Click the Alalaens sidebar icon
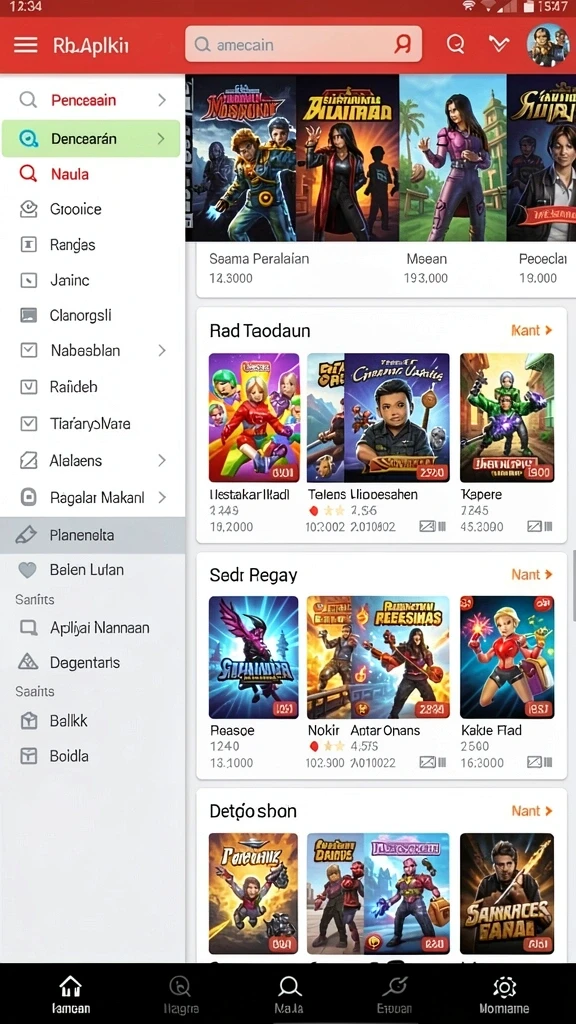 tap(29, 460)
